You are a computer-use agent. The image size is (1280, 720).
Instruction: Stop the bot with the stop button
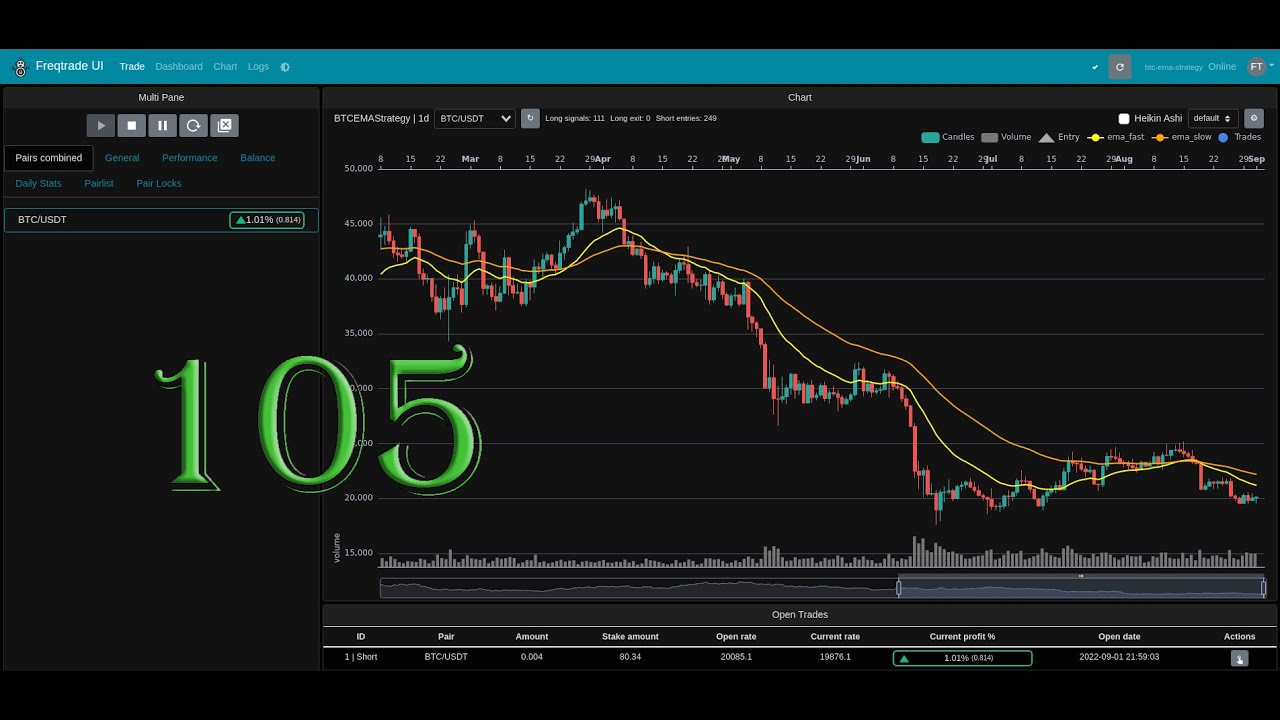(132, 125)
